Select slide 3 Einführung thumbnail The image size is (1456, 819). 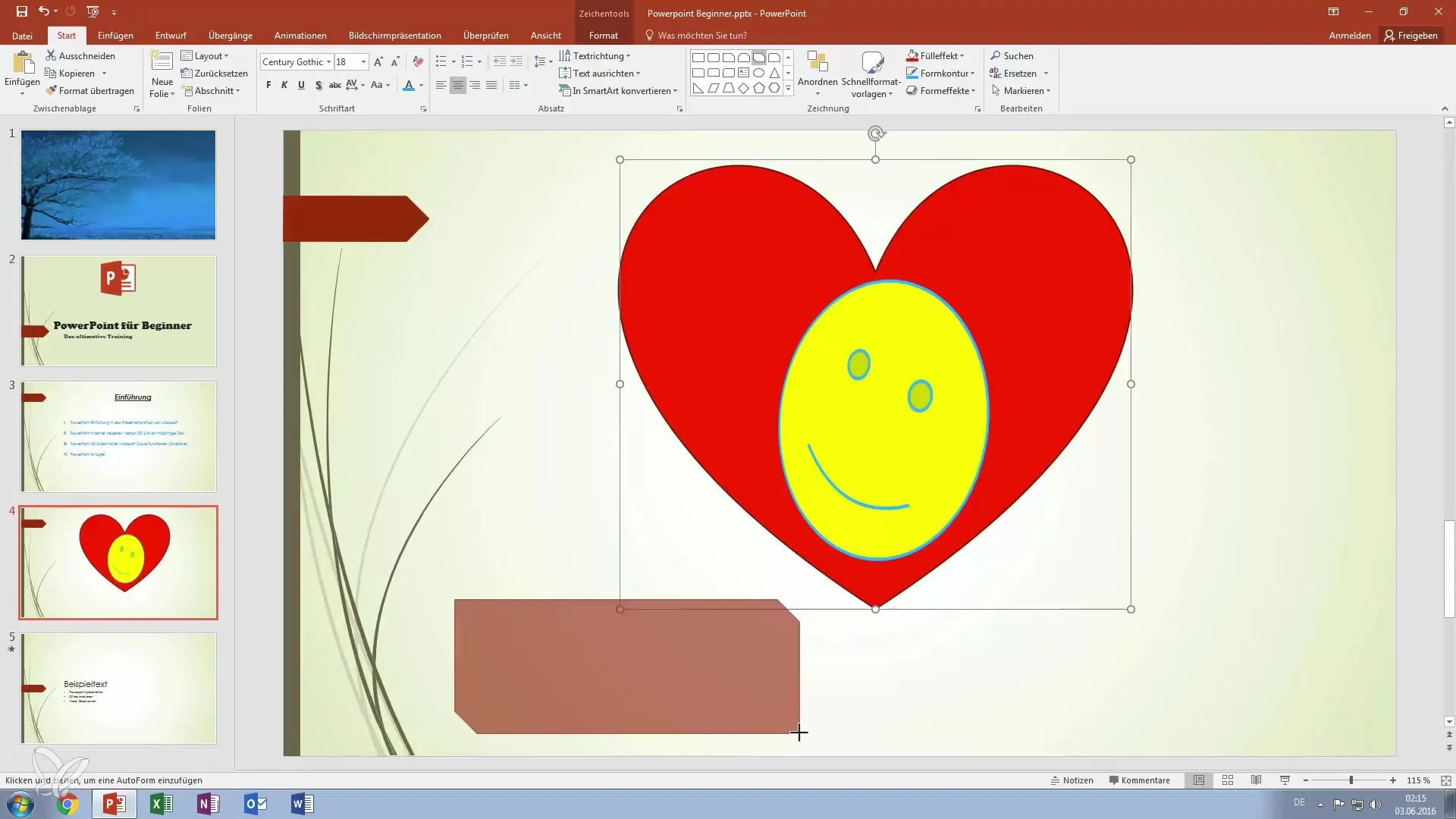click(x=118, y=437)
